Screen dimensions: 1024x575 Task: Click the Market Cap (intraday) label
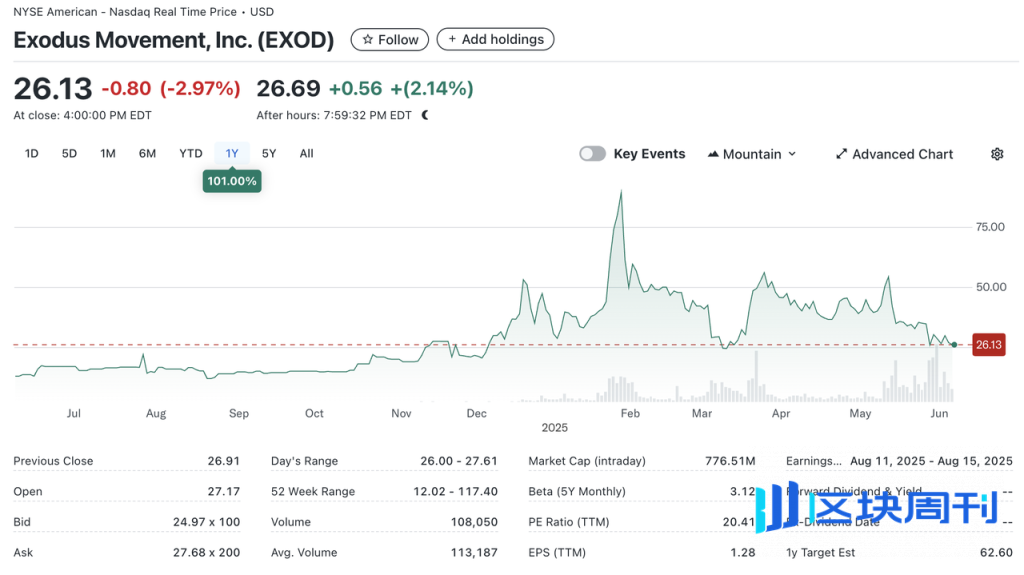pyautogui.click(x=587, y=461)
